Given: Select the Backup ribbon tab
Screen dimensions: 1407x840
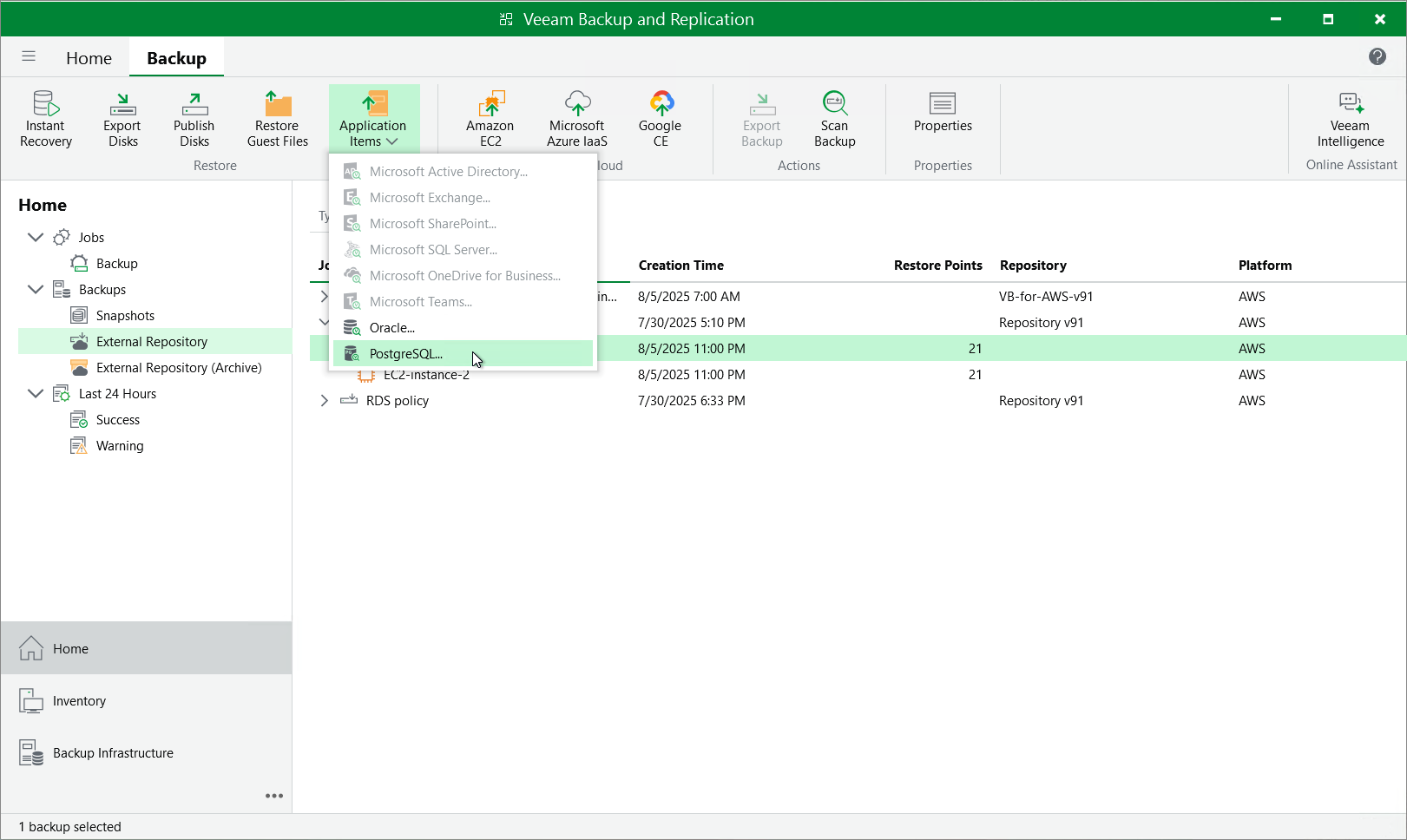Looking at the screenshot, I should pyautogui.click(x=176, y=58).
